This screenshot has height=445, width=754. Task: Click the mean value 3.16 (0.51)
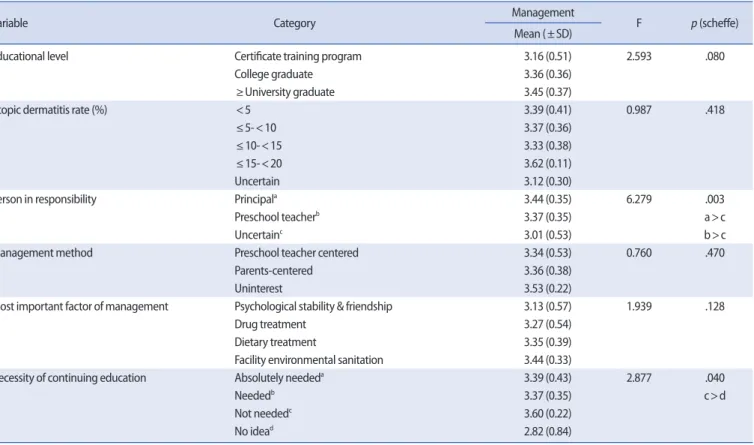pyautogui.click(x=547, y=56)
